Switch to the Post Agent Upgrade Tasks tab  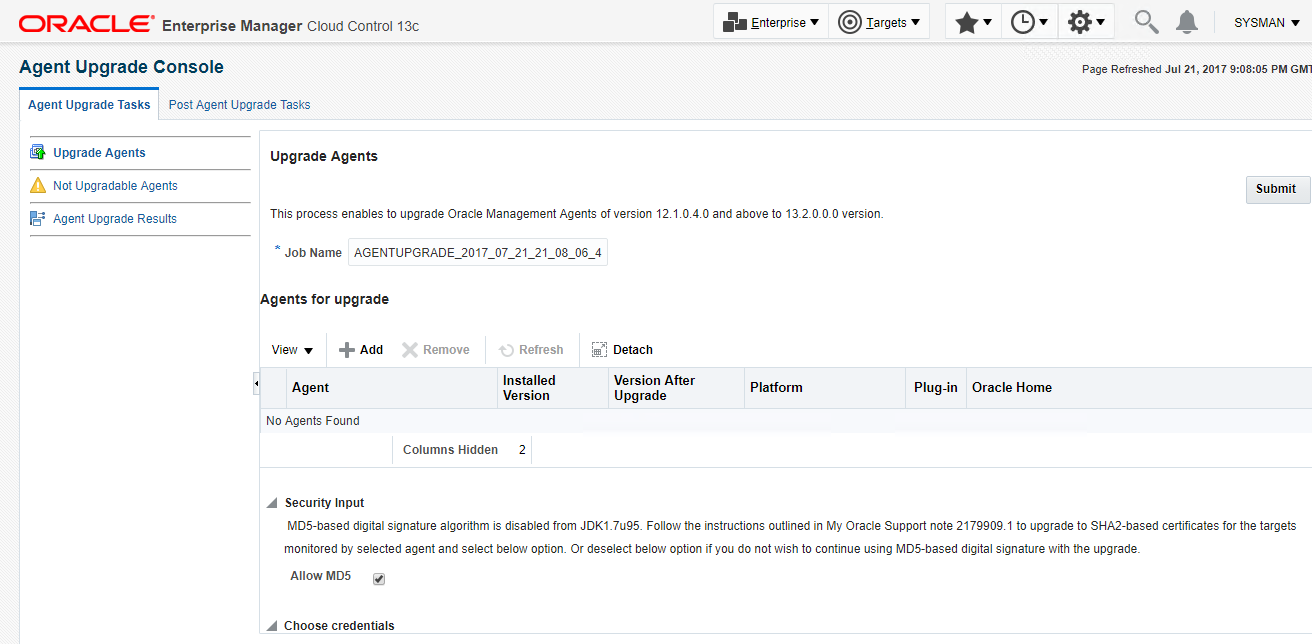[x=239, y=104]
